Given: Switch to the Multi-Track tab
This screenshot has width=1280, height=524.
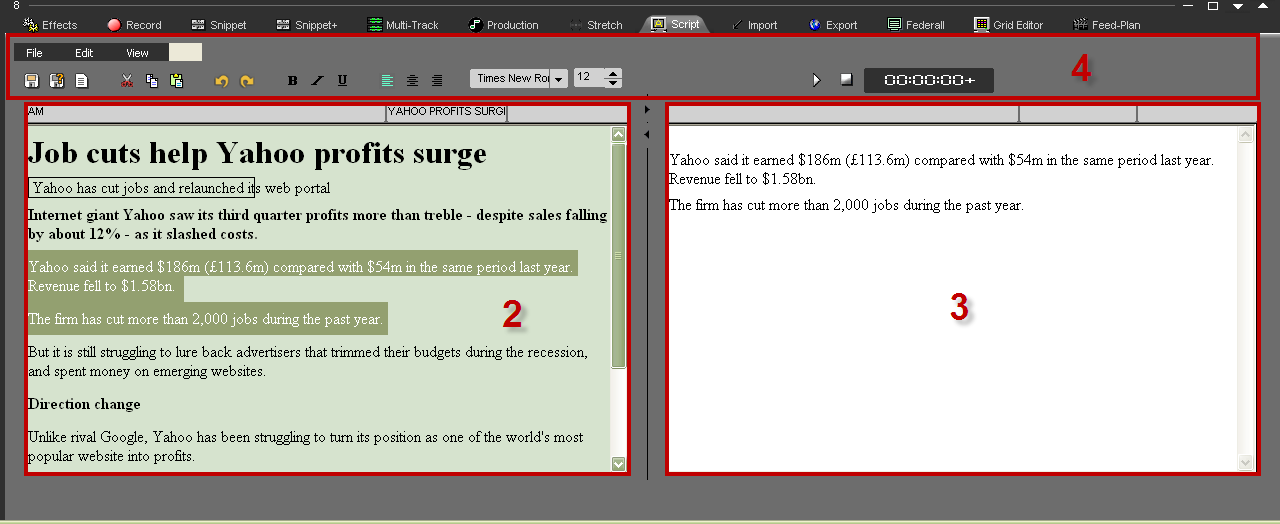Looking at the screenshot, I should [403, 25].
